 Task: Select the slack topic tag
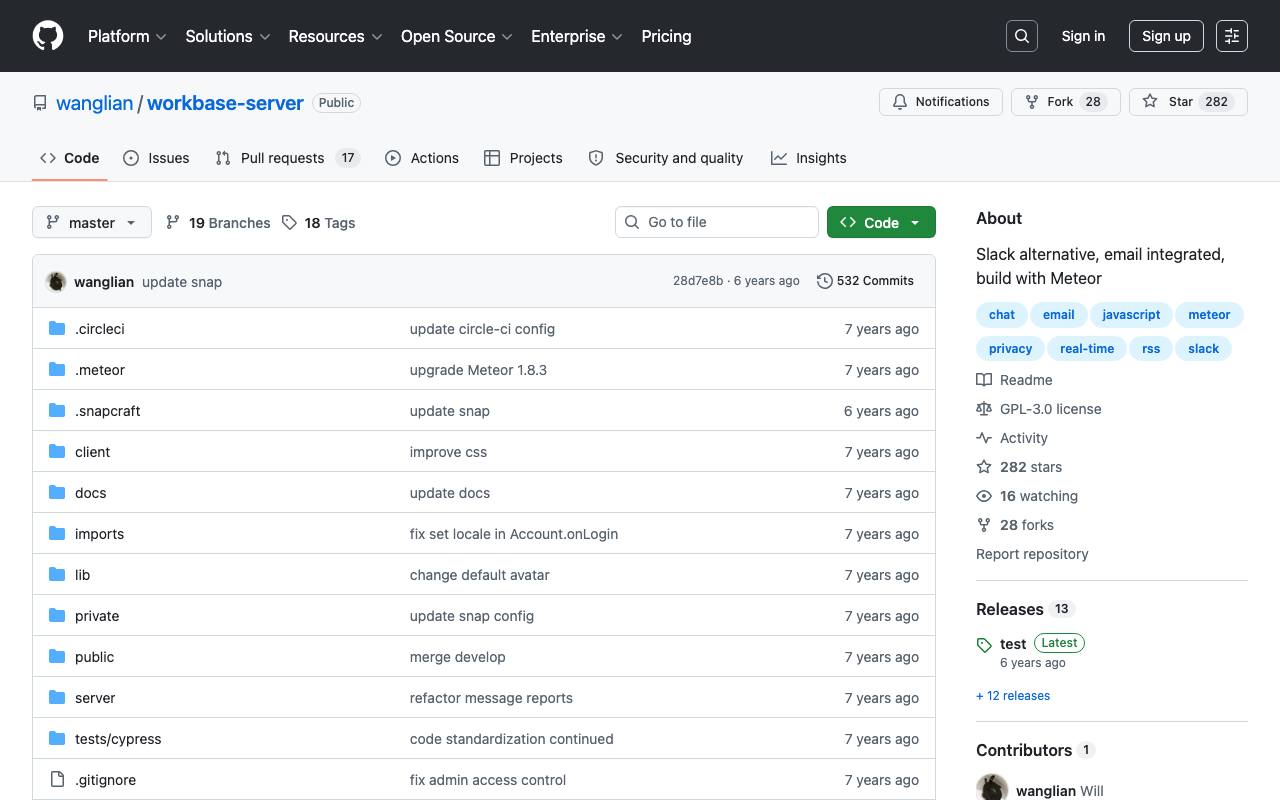point(1204,349)
